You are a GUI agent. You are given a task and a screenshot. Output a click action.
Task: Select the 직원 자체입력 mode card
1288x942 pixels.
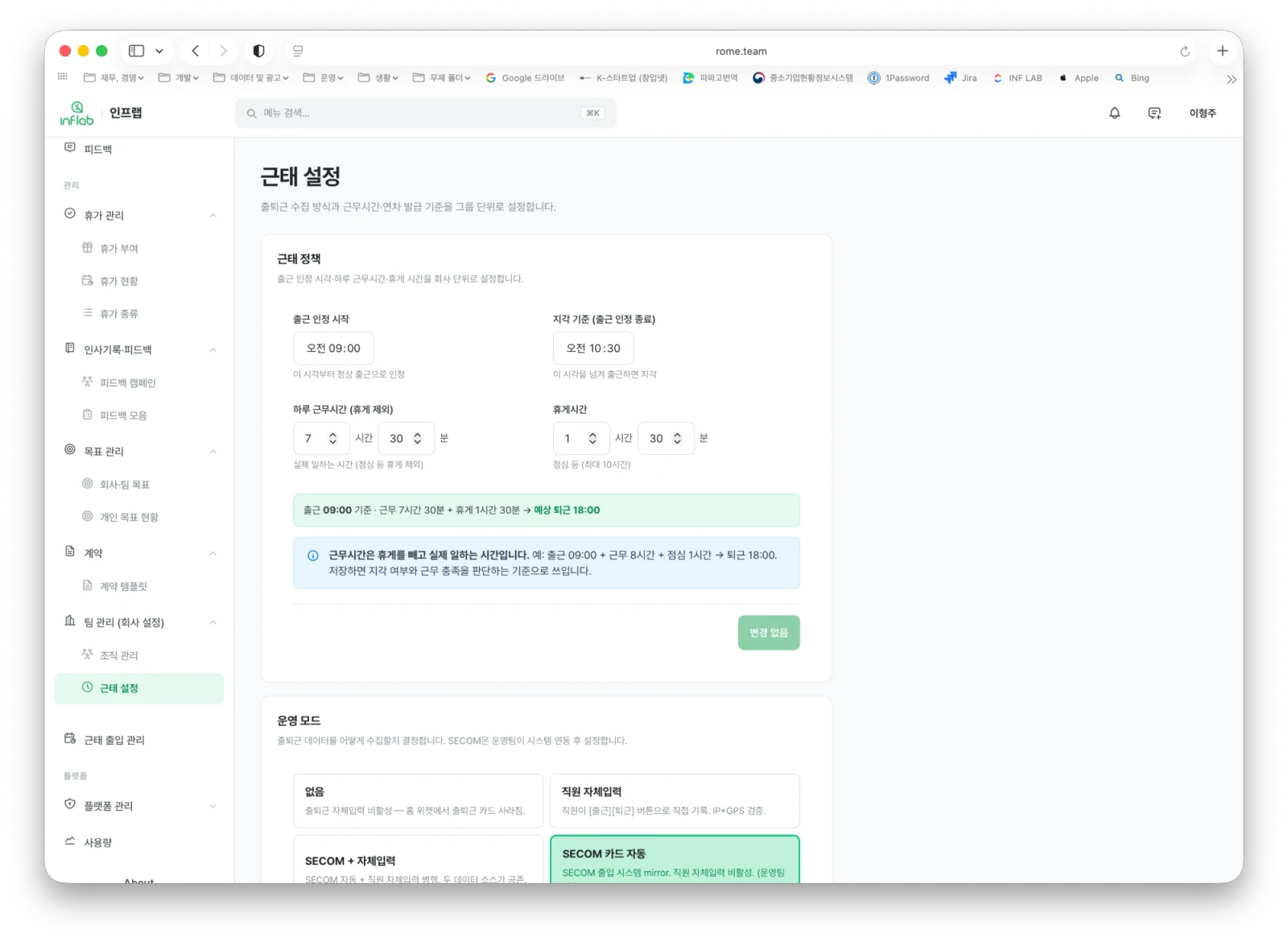pos(675,801)
